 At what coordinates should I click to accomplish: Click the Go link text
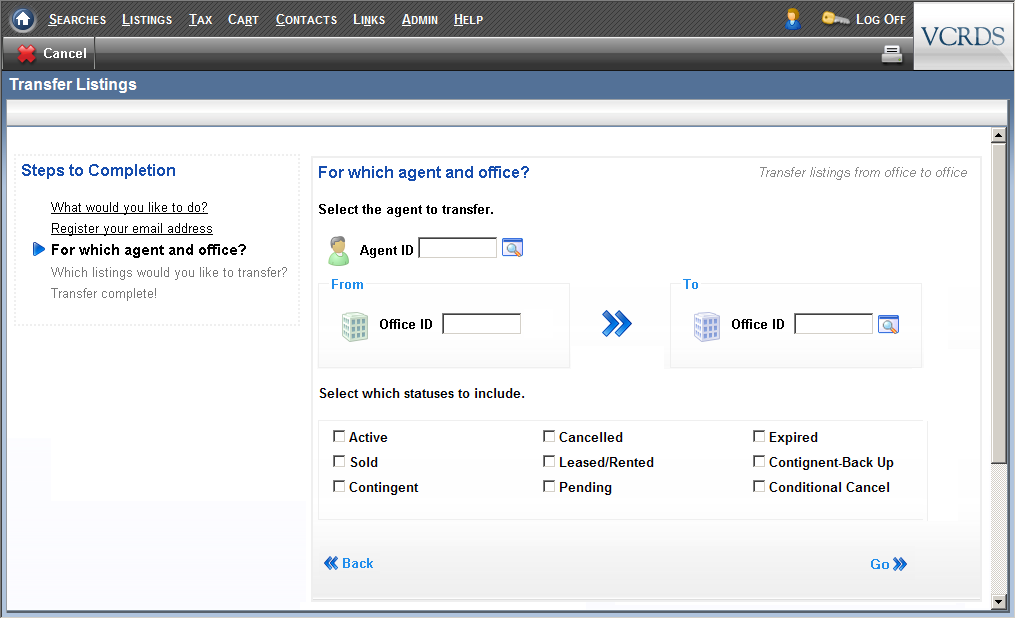(x=879, y=565)
